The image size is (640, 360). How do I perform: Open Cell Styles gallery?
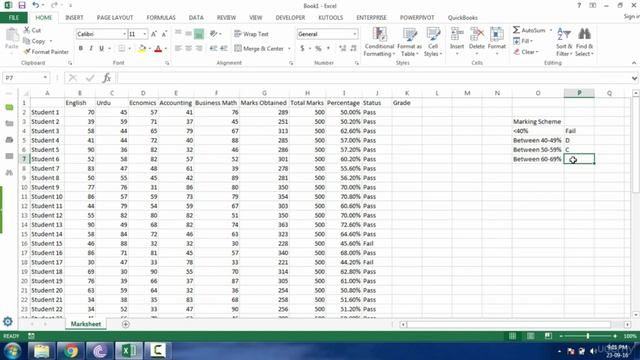(433, 42)
